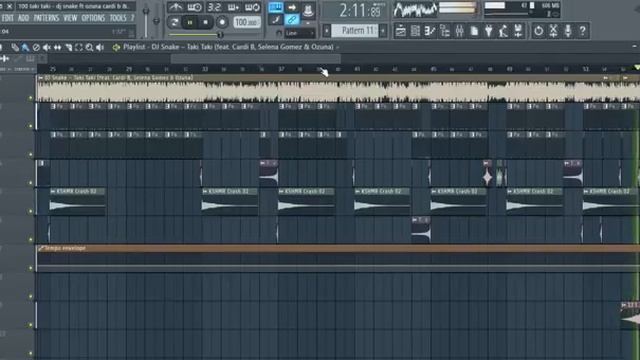The height and width of the screenshot is (360, 640).
Task: Select the playlist slip tool
Action: point(58,48)
